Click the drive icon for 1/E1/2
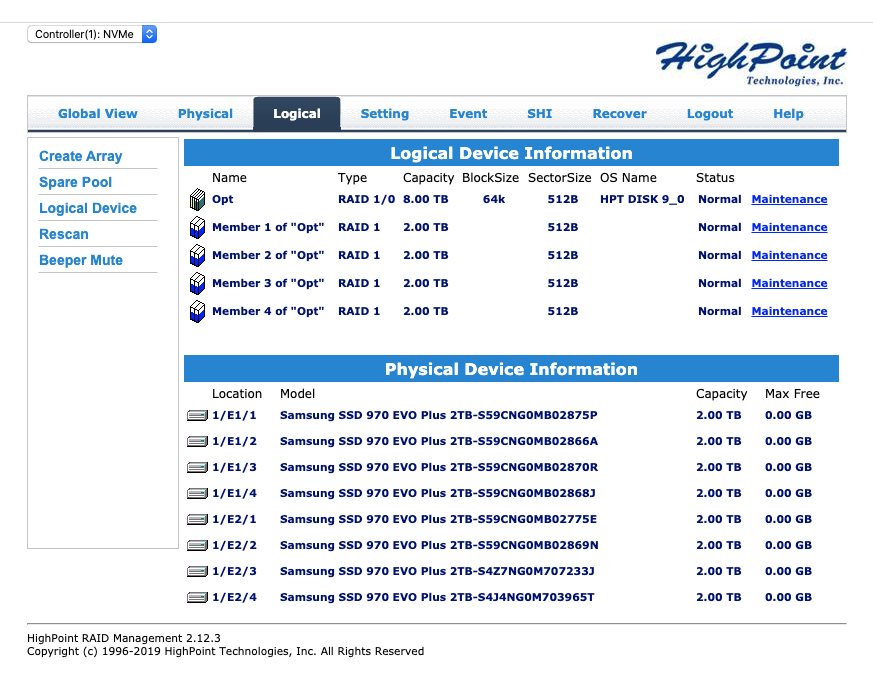The width and height of the screenshot is (873, 698). click(x=197, y=441)
